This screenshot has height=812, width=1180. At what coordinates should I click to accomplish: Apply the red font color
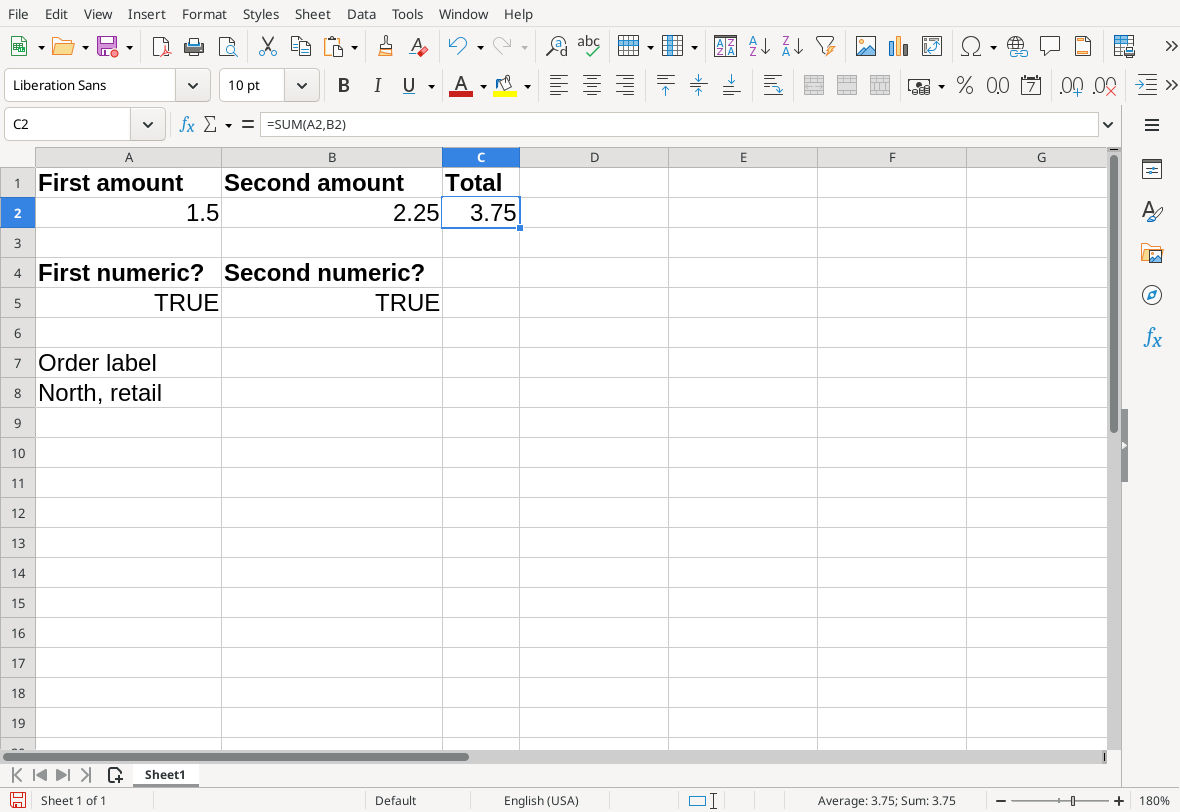click(x=461, y=86)
